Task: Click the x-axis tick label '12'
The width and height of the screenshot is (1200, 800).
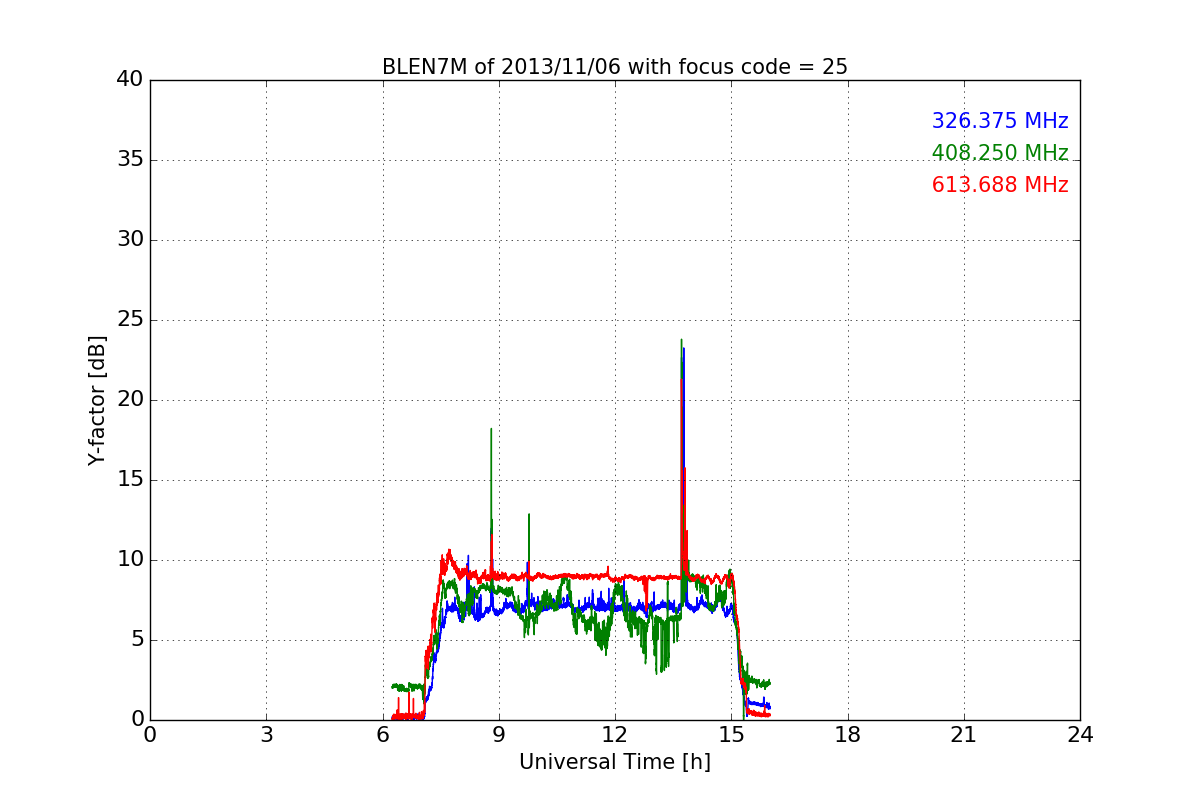Action: (x=615, y=735)
